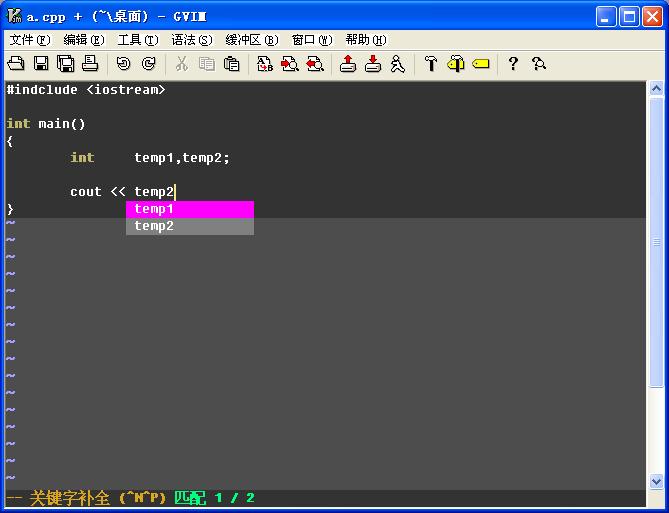This screenshot has width=669, height=513.
Task: Click the Find Next icon
Action: pyautogui.click(x=290, y=64)
